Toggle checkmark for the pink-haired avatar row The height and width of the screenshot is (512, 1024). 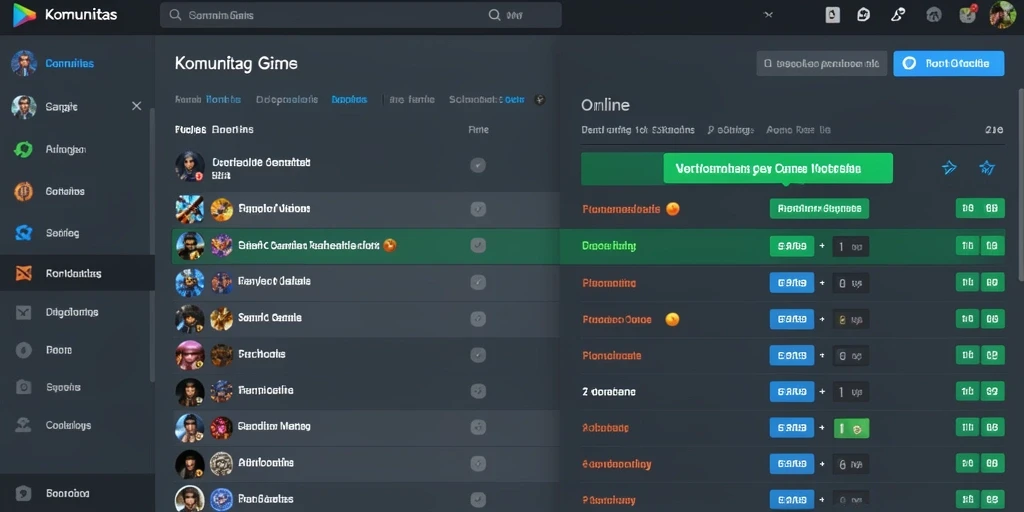click(478, 355)
